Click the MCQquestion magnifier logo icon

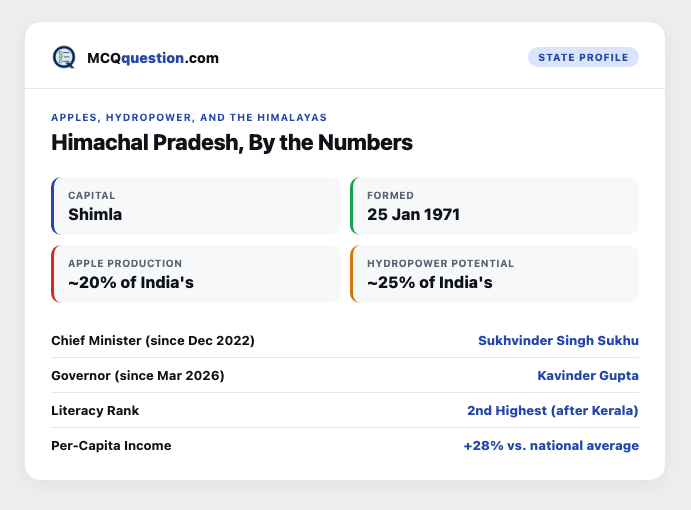[x=64, y=57]
